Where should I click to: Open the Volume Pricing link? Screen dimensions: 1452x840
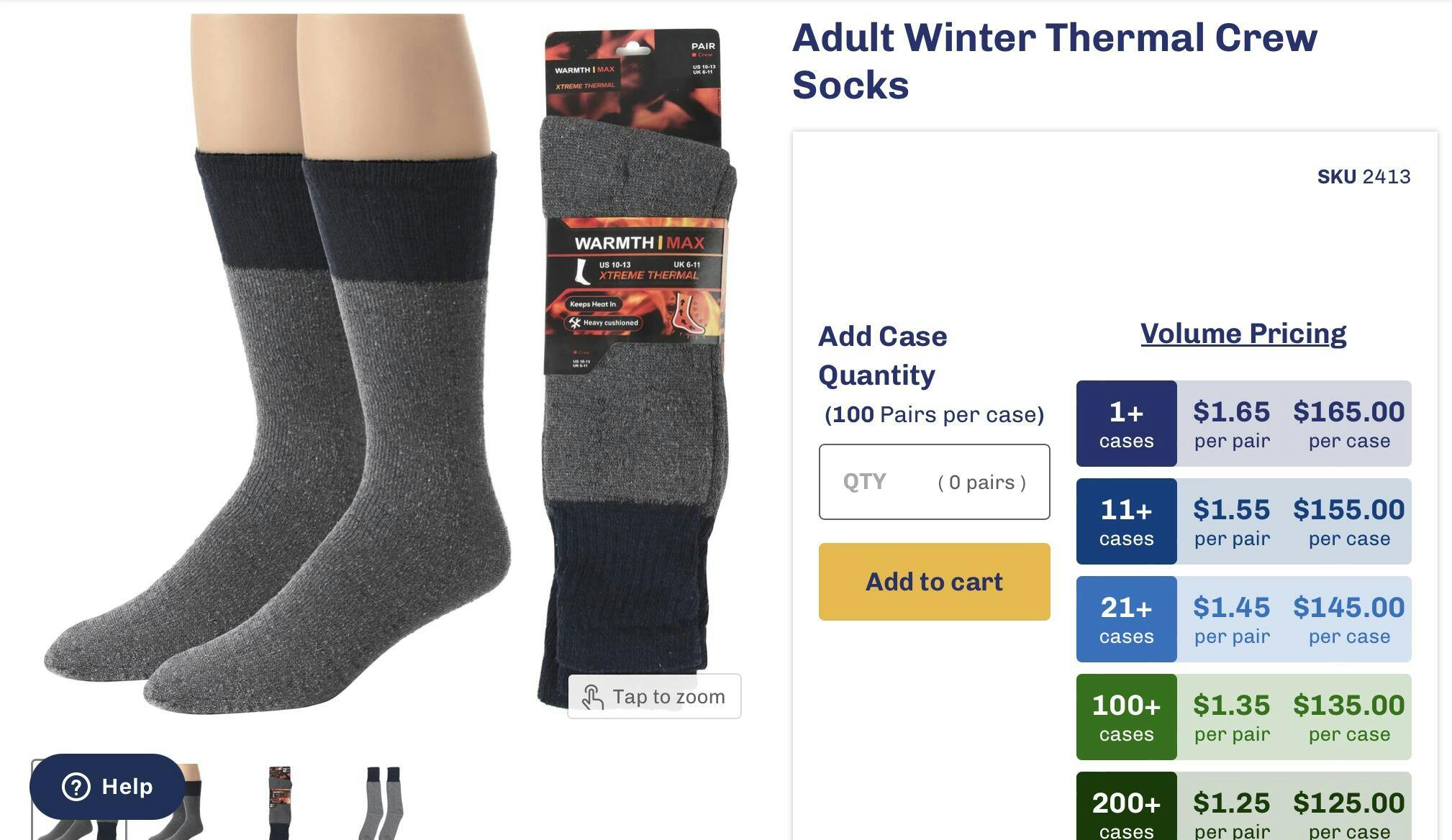[x=1243, y=334]
